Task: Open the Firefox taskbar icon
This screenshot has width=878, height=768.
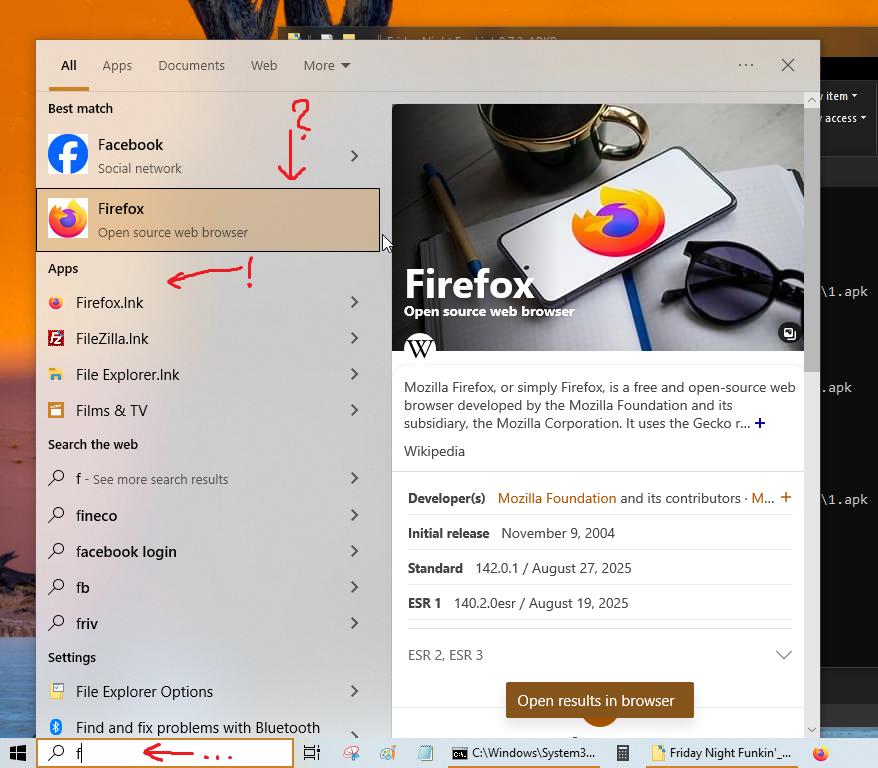Action: 820,753
